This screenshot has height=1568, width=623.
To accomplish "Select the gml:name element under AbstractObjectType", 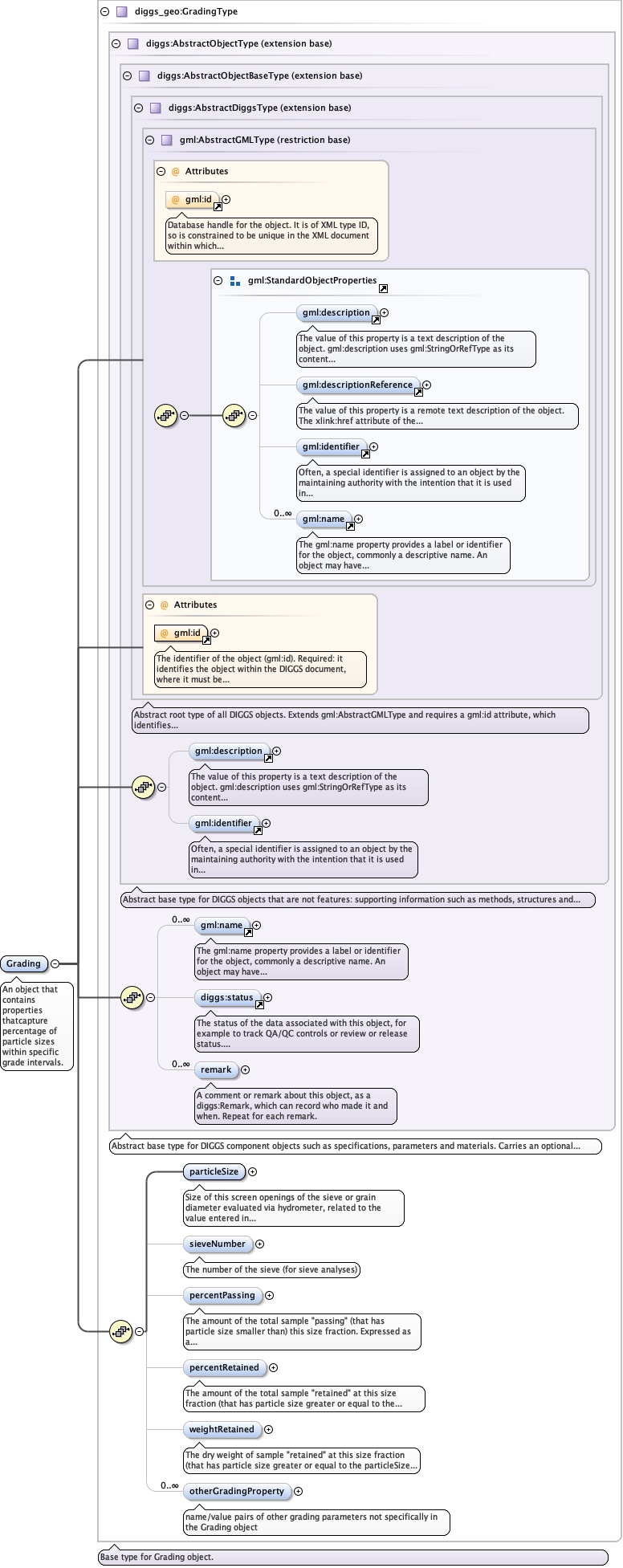I will (222, 926).
